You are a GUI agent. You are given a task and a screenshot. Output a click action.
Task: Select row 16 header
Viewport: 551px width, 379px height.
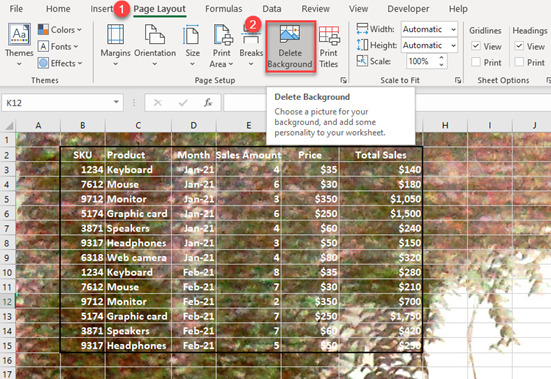[7, 360]
